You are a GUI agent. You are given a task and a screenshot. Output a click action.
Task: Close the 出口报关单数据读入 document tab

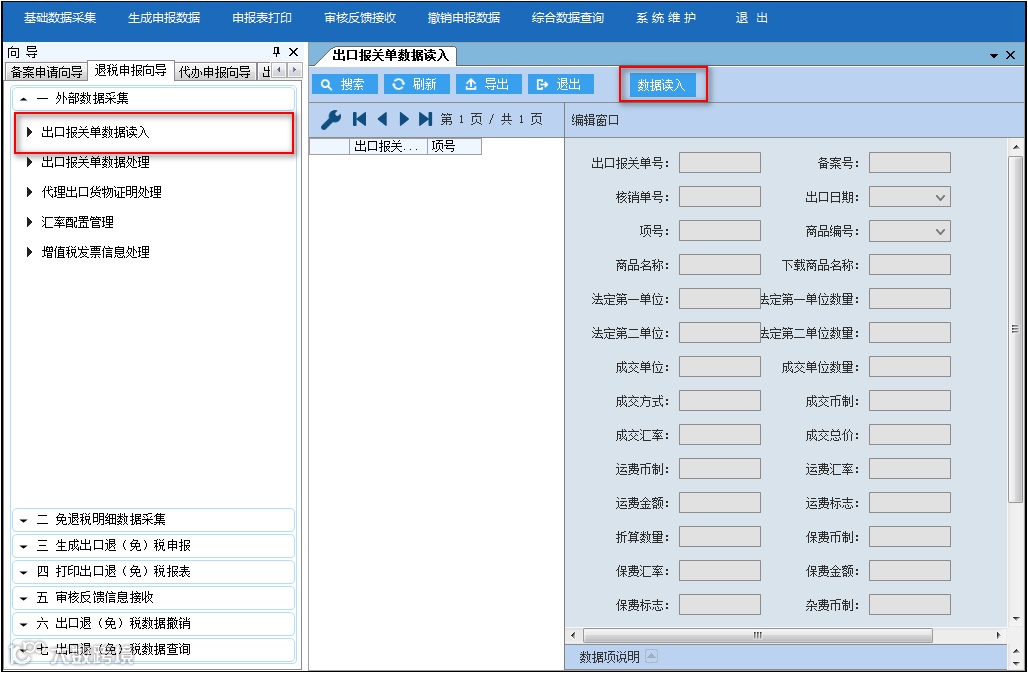coord(1011,56)
